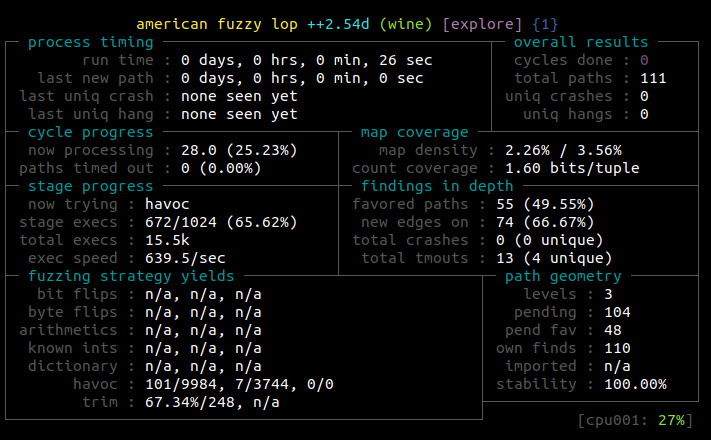The width and height of the screenshot is (711, 440).
Task: Click the 'dictionary' row label
Action: click(73, 366)
